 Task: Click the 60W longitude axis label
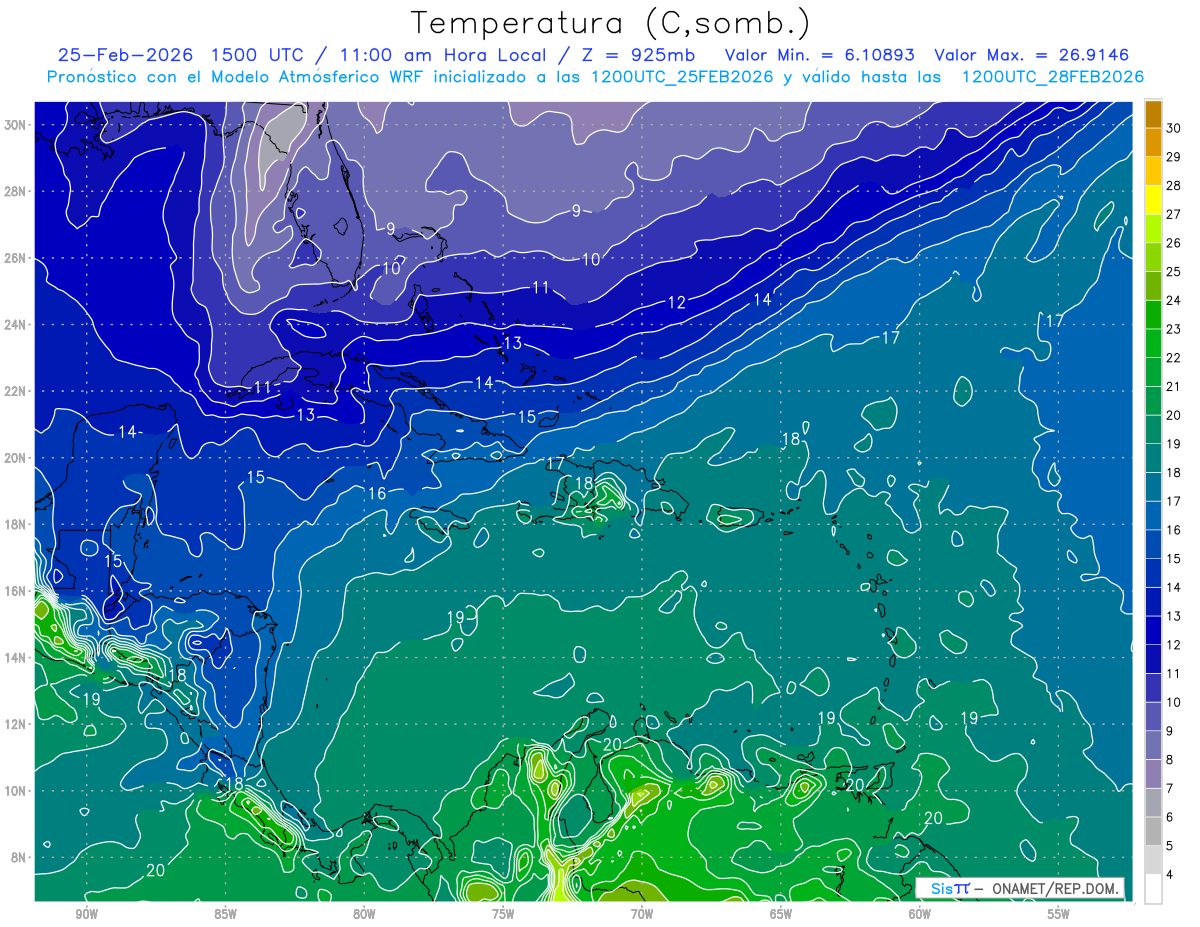pos(920,914)
